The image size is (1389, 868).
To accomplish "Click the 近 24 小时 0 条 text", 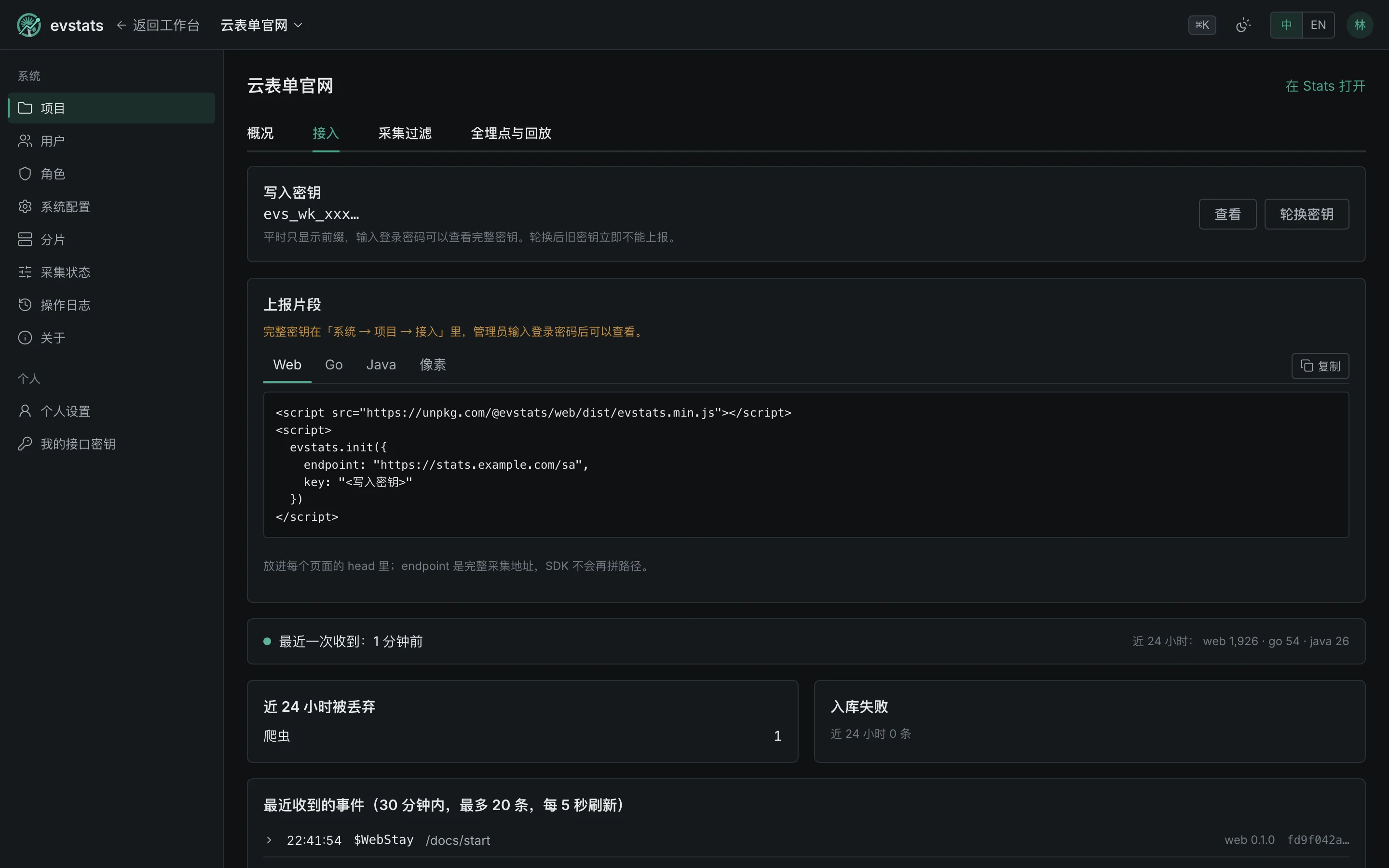I will click(871, 733).
